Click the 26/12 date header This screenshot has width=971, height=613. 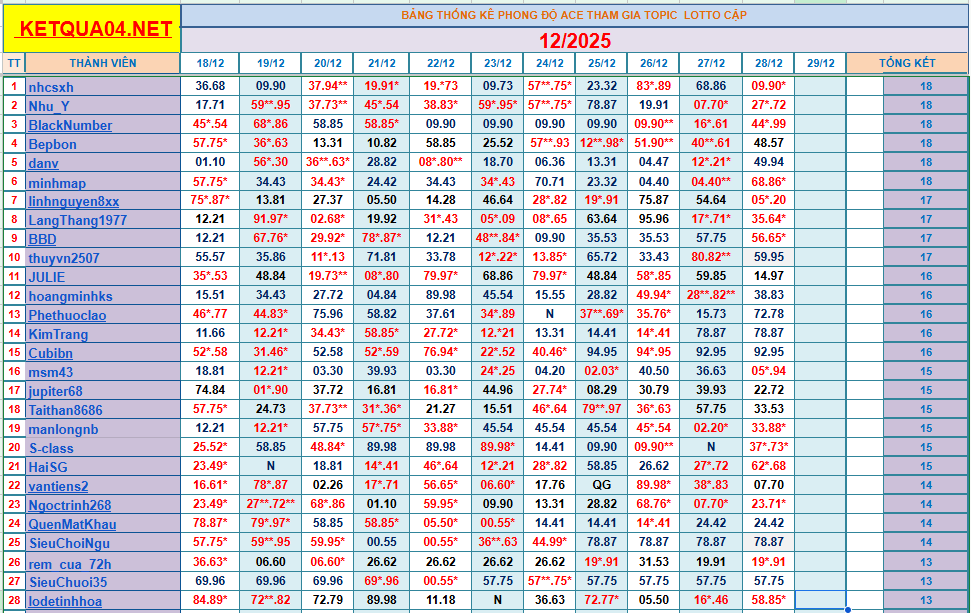pos(654,63)
